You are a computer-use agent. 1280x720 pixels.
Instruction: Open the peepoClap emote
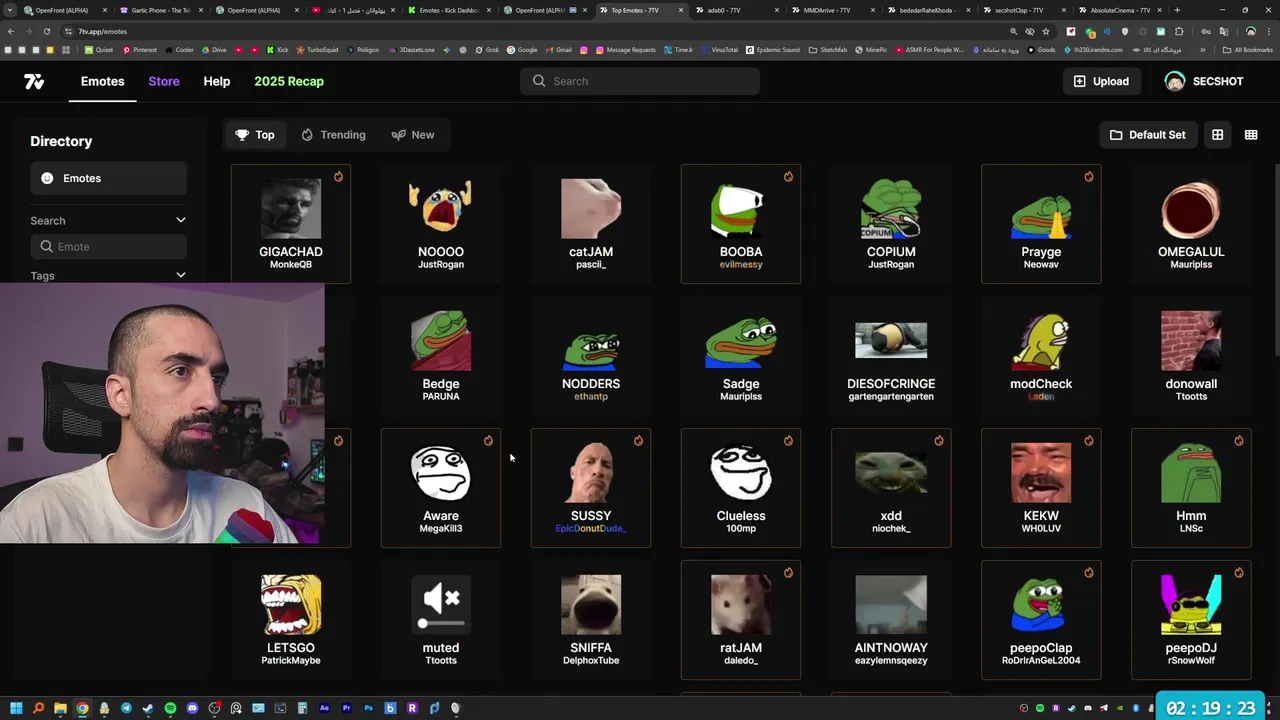pyautogui.click(x=1041, y=620)
